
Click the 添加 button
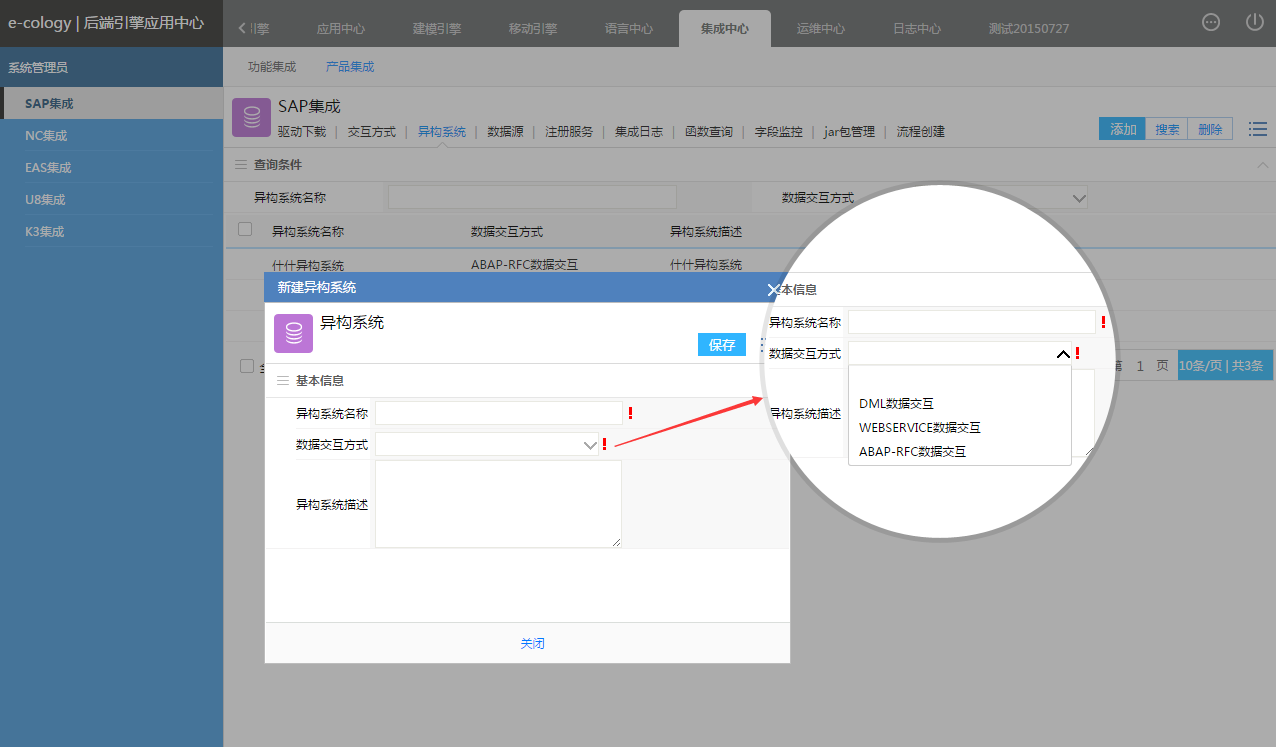1123,129
